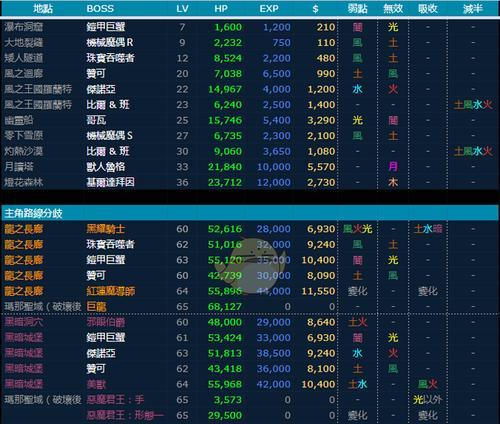
Task: Select HP value 7,038
Action: 228,74
